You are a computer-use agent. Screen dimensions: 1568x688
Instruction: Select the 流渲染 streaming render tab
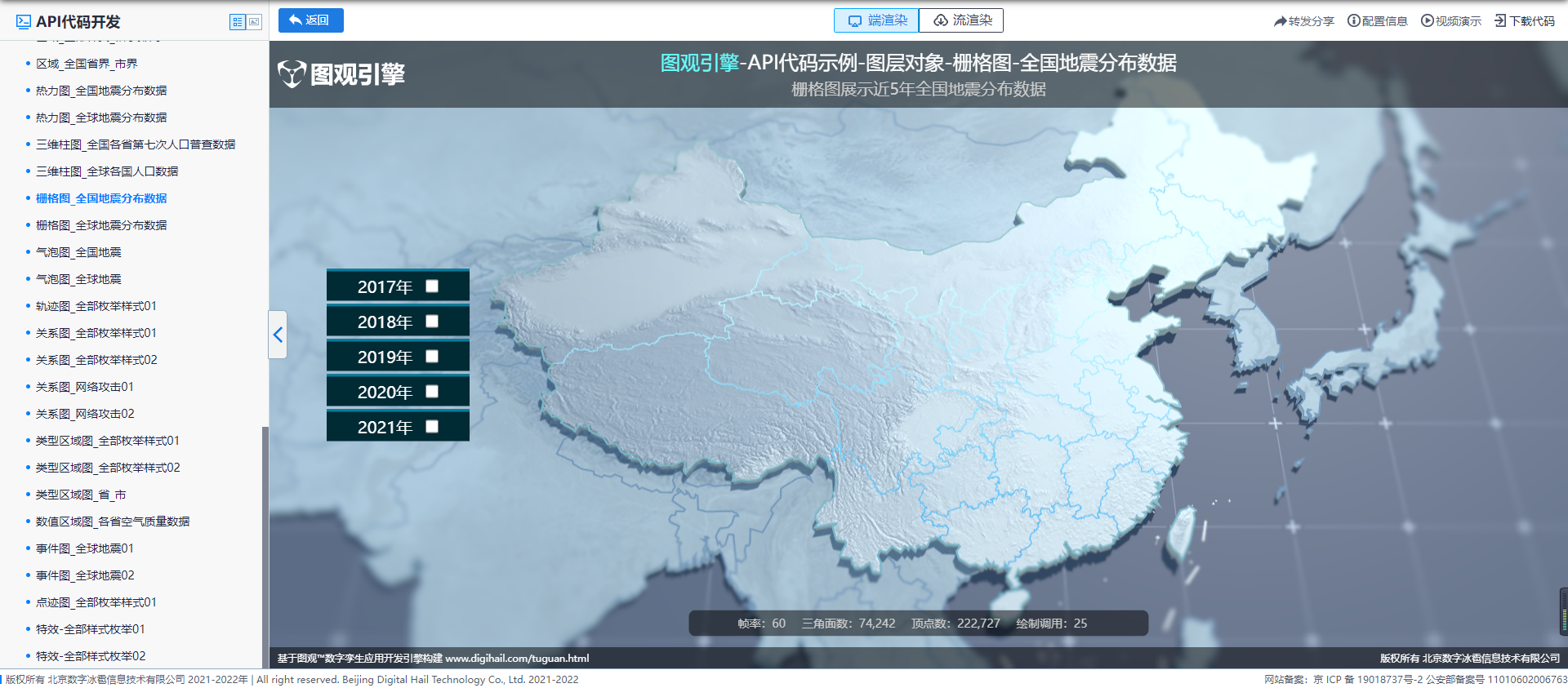coord(961,20)
